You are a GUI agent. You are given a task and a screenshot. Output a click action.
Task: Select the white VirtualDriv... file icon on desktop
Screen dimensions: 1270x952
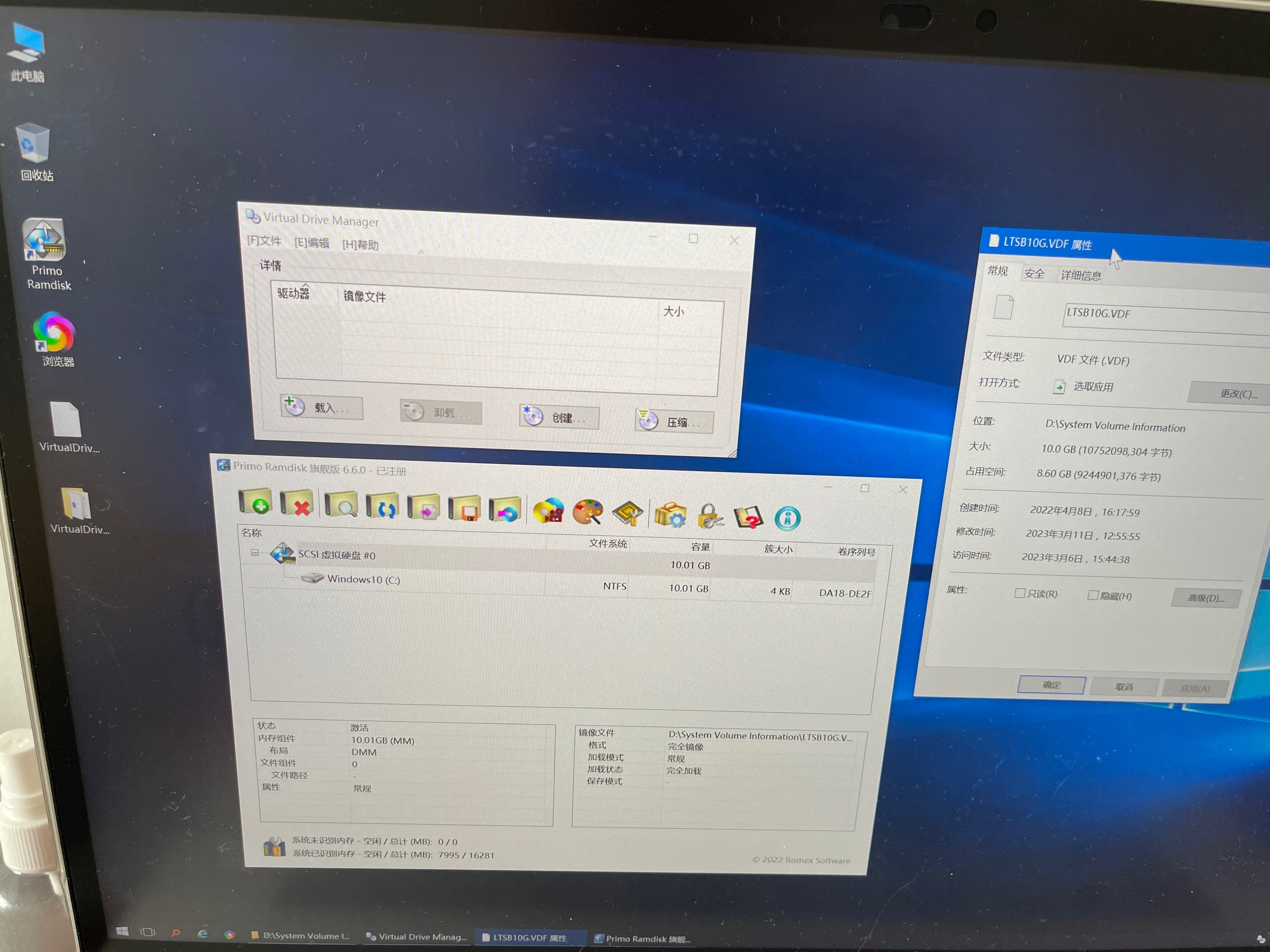[68, 428]
